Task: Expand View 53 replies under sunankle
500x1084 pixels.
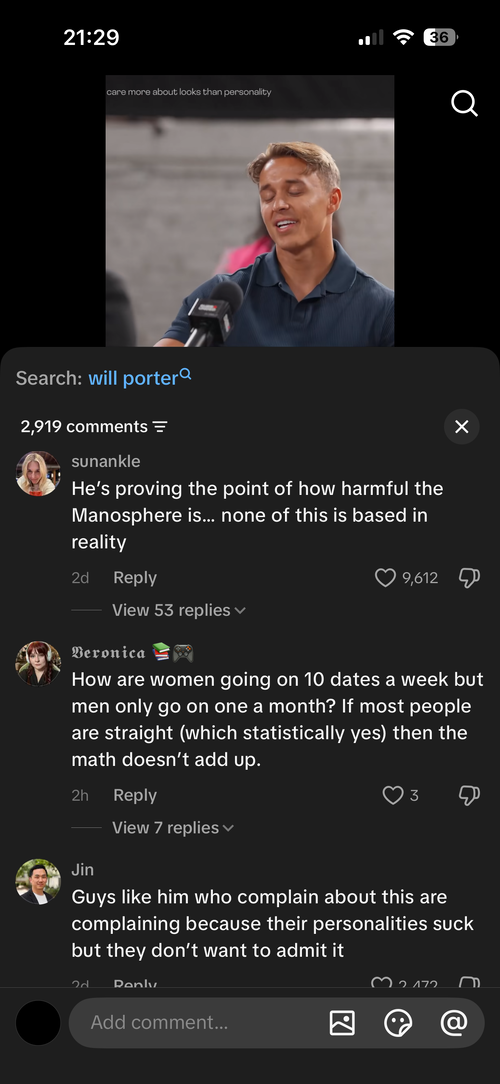Action: 178,610
